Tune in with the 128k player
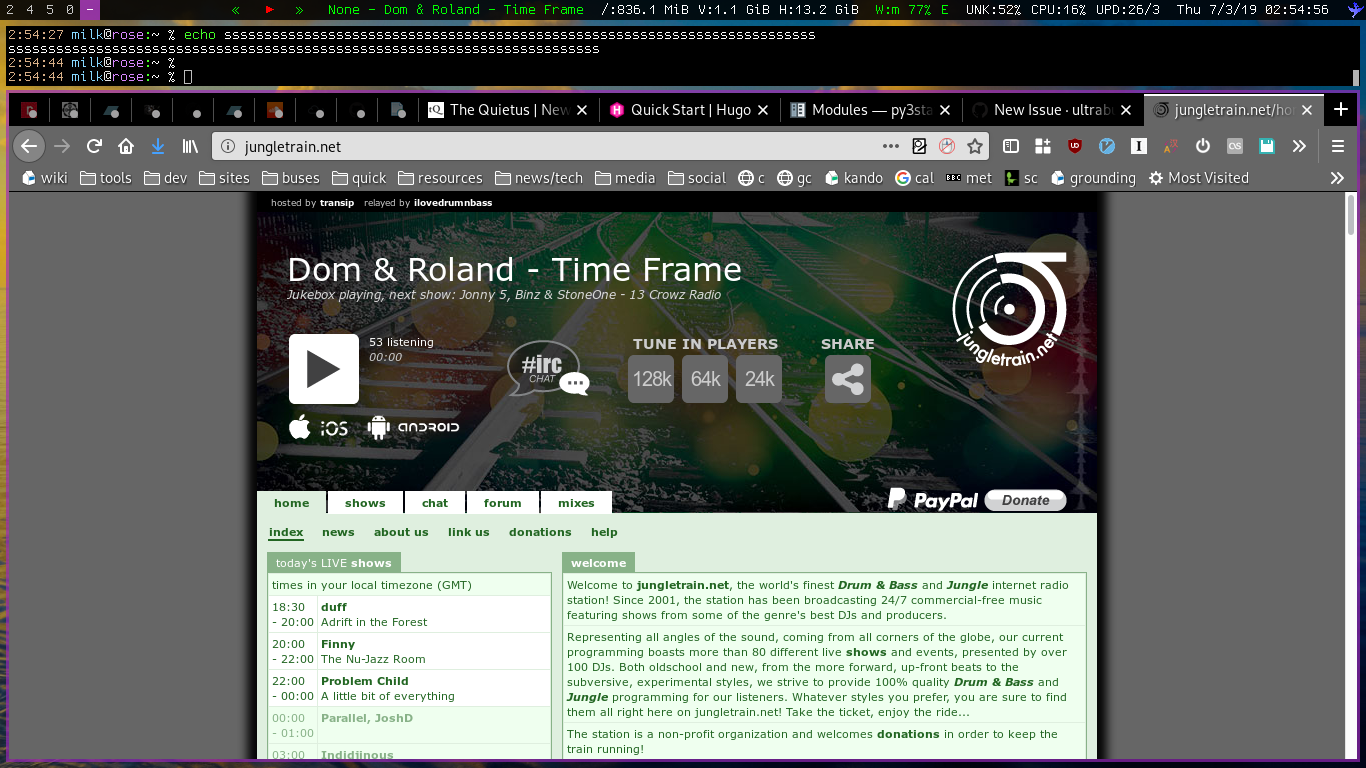The width and height of the screenshot is (1366, 768). coord(651,380)
